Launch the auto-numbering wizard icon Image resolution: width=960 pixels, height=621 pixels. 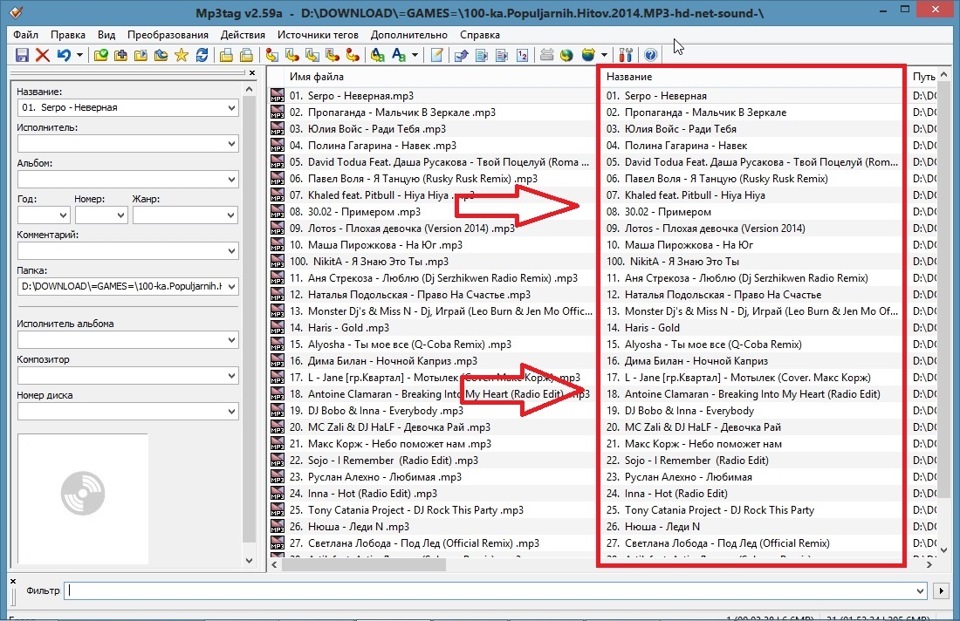(x=522, y=55)
